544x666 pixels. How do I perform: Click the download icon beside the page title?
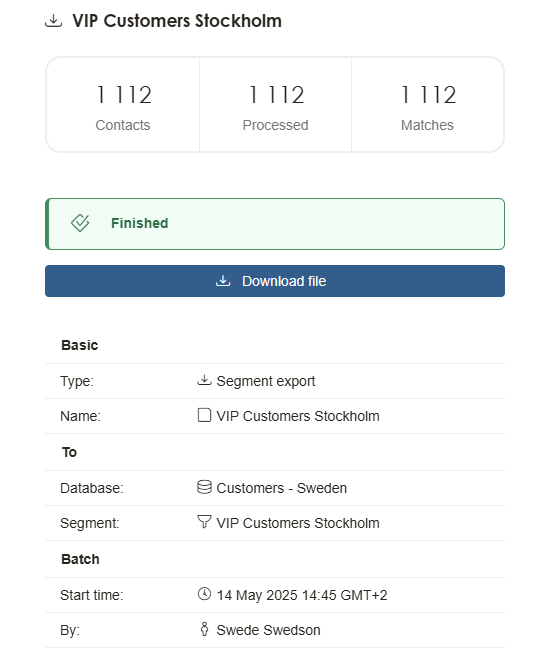[54, 20]
